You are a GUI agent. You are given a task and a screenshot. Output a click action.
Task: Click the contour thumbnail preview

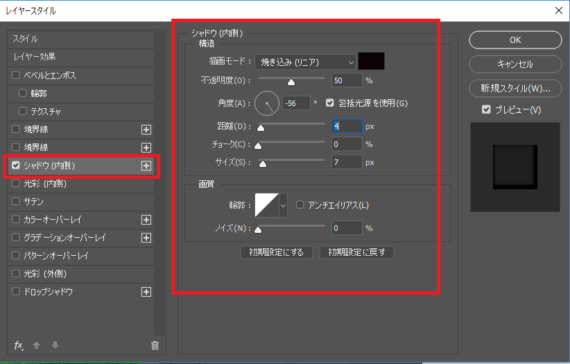coord(267,205)
